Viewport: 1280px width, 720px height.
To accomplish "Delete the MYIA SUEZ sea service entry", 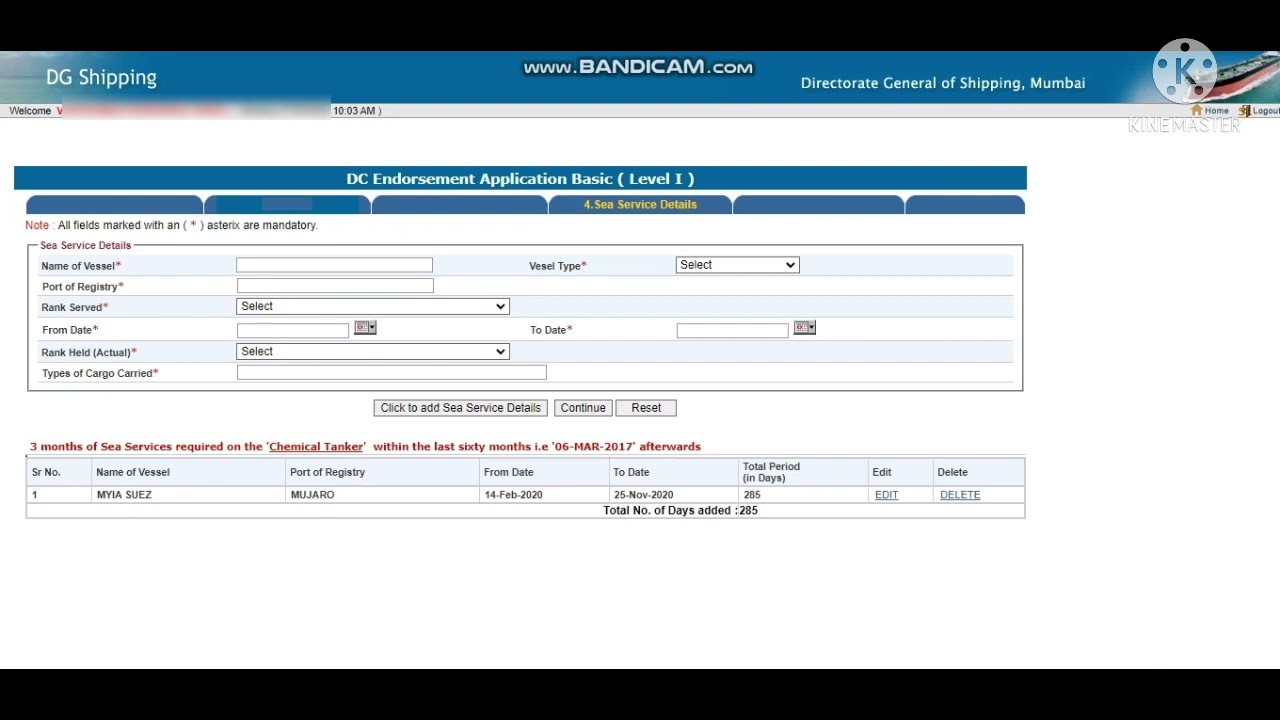I will tap(960, 495).
